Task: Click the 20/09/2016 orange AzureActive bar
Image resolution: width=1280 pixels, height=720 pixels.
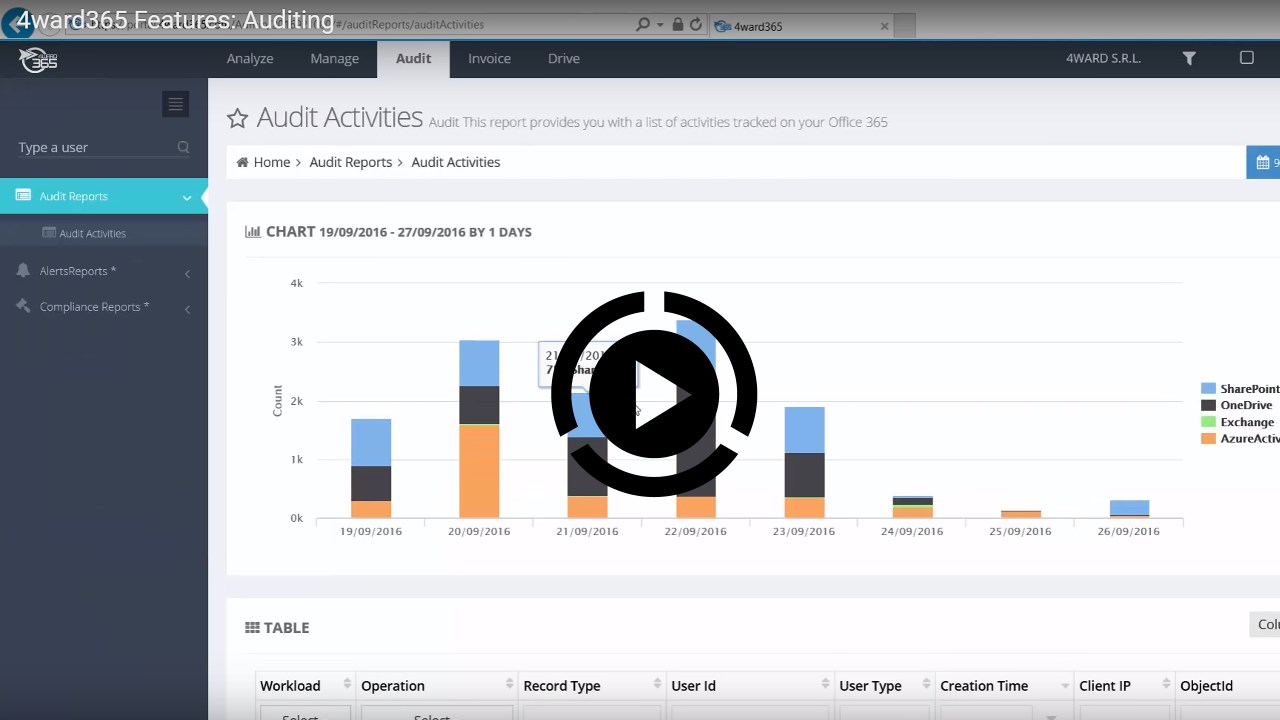Action: pyautogui.click(x=479, y=471)
